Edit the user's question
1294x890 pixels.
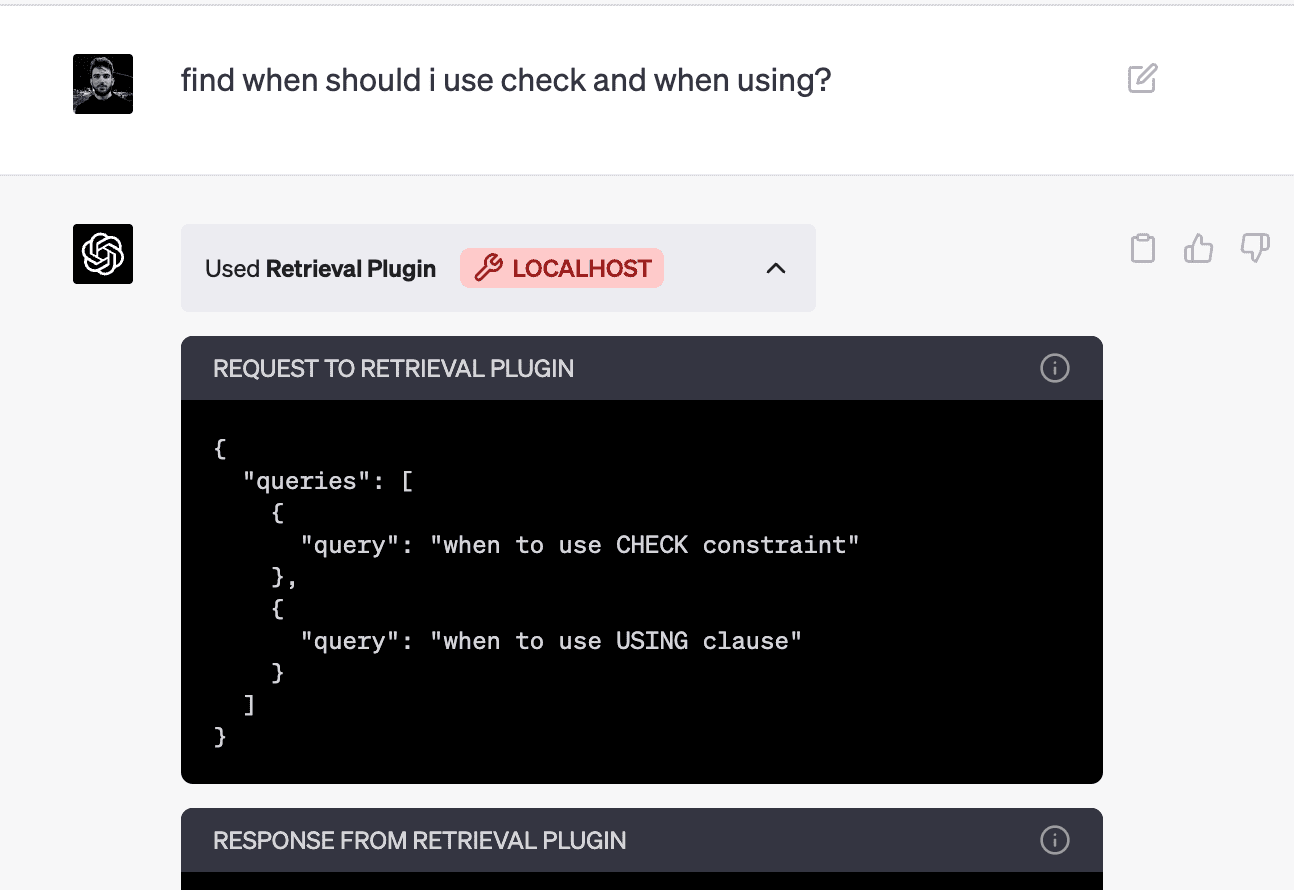pos(1142,78)
